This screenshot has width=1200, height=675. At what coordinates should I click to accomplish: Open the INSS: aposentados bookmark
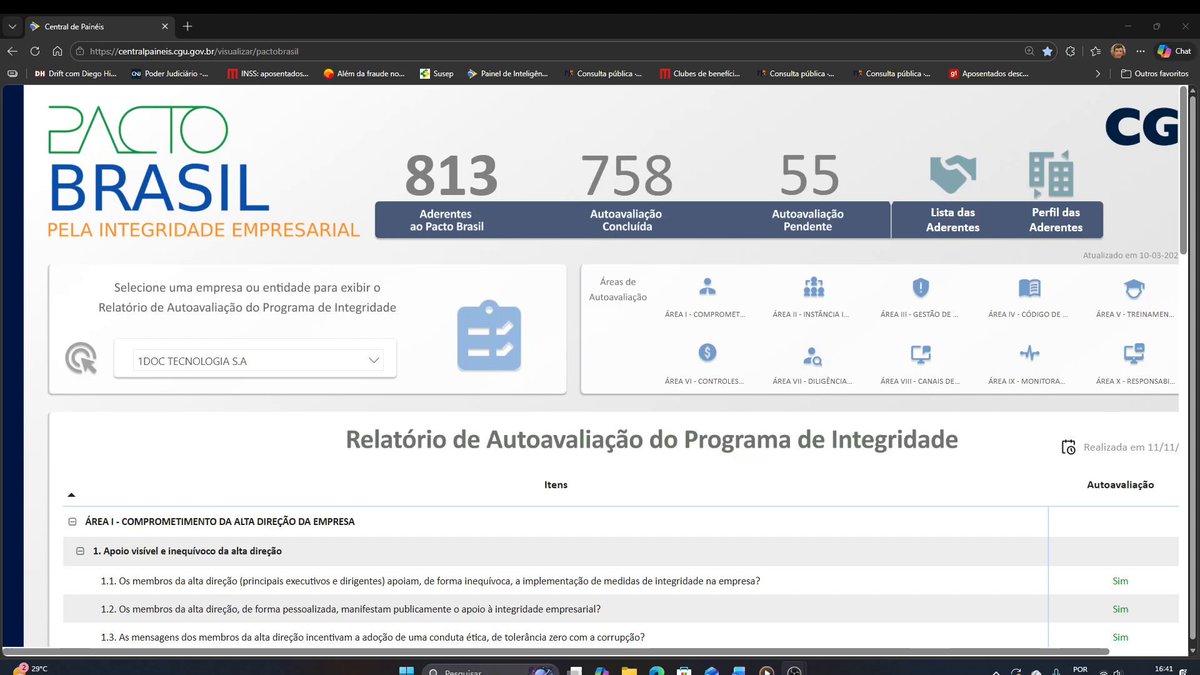[x=268, y=73]
